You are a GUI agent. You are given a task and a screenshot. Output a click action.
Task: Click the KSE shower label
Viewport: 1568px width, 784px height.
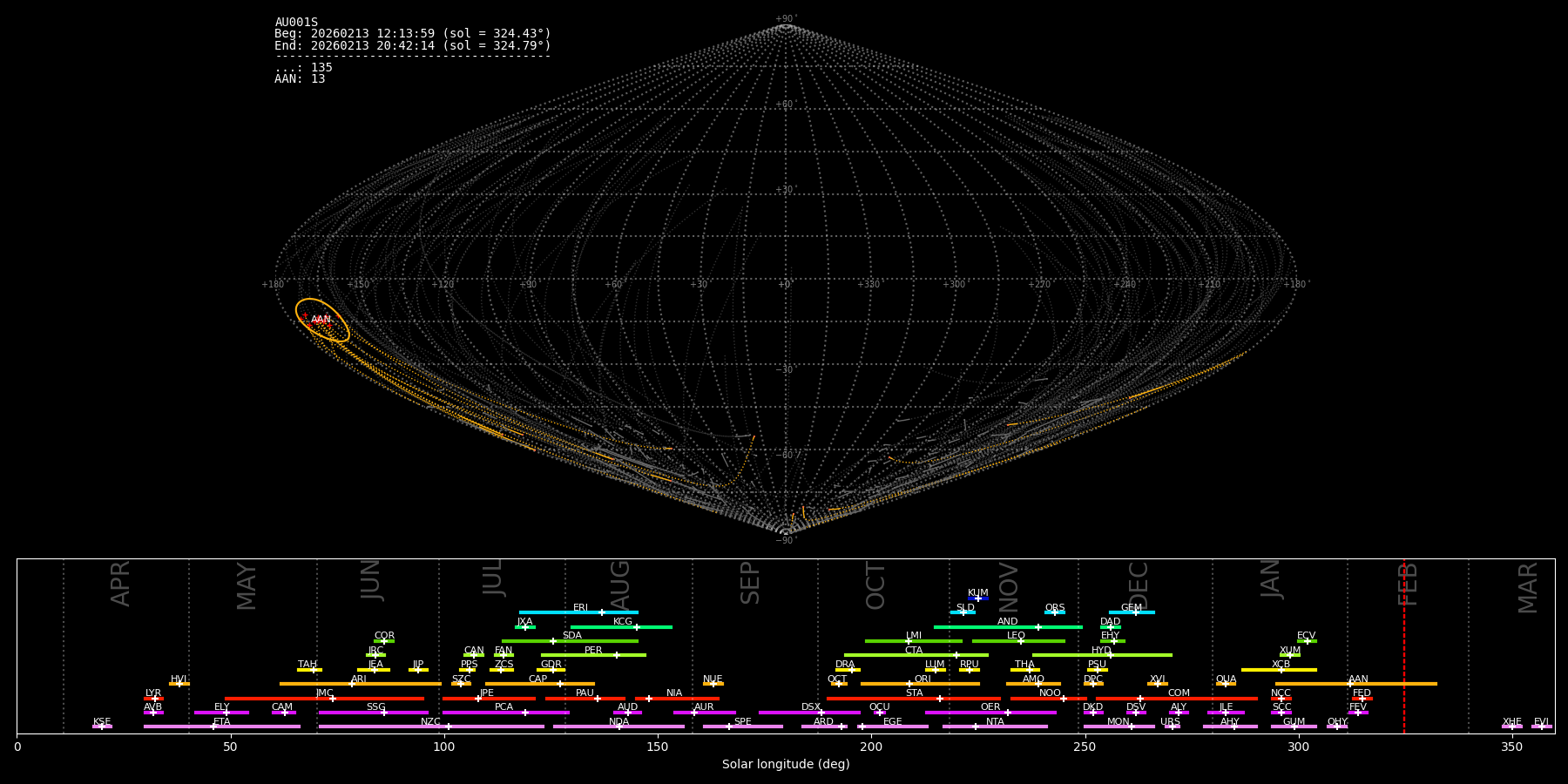point(102,722)
